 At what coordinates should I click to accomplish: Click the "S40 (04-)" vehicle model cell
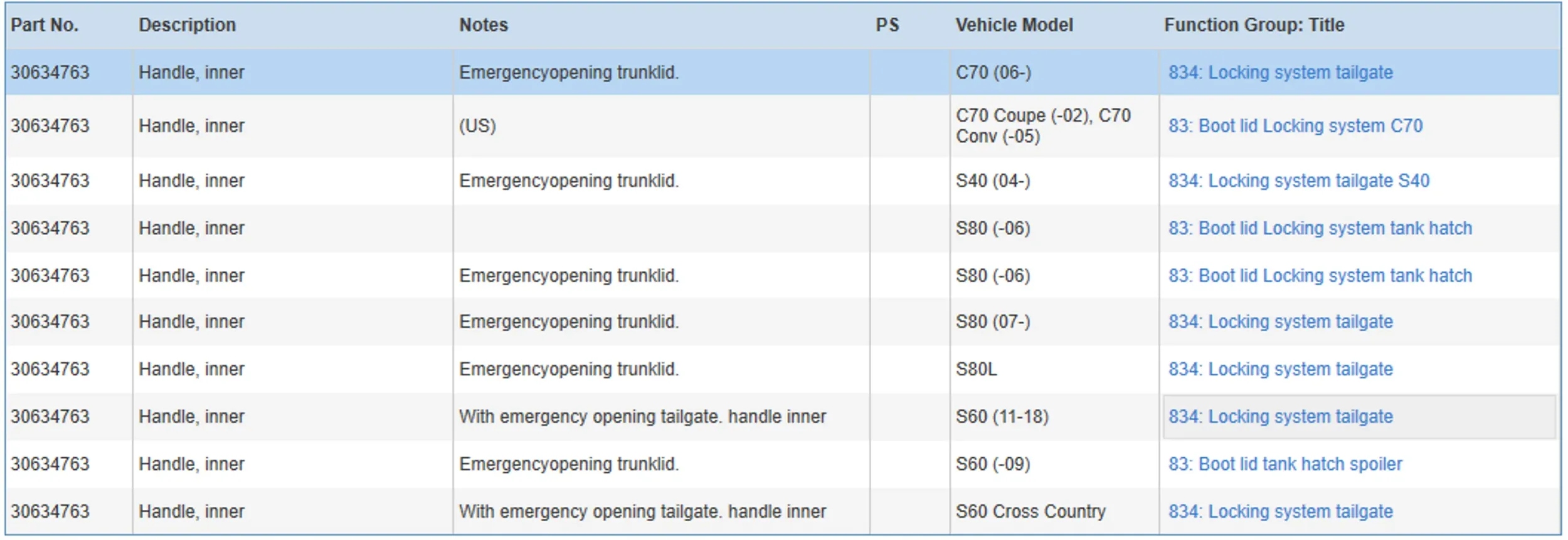[992, 181]
